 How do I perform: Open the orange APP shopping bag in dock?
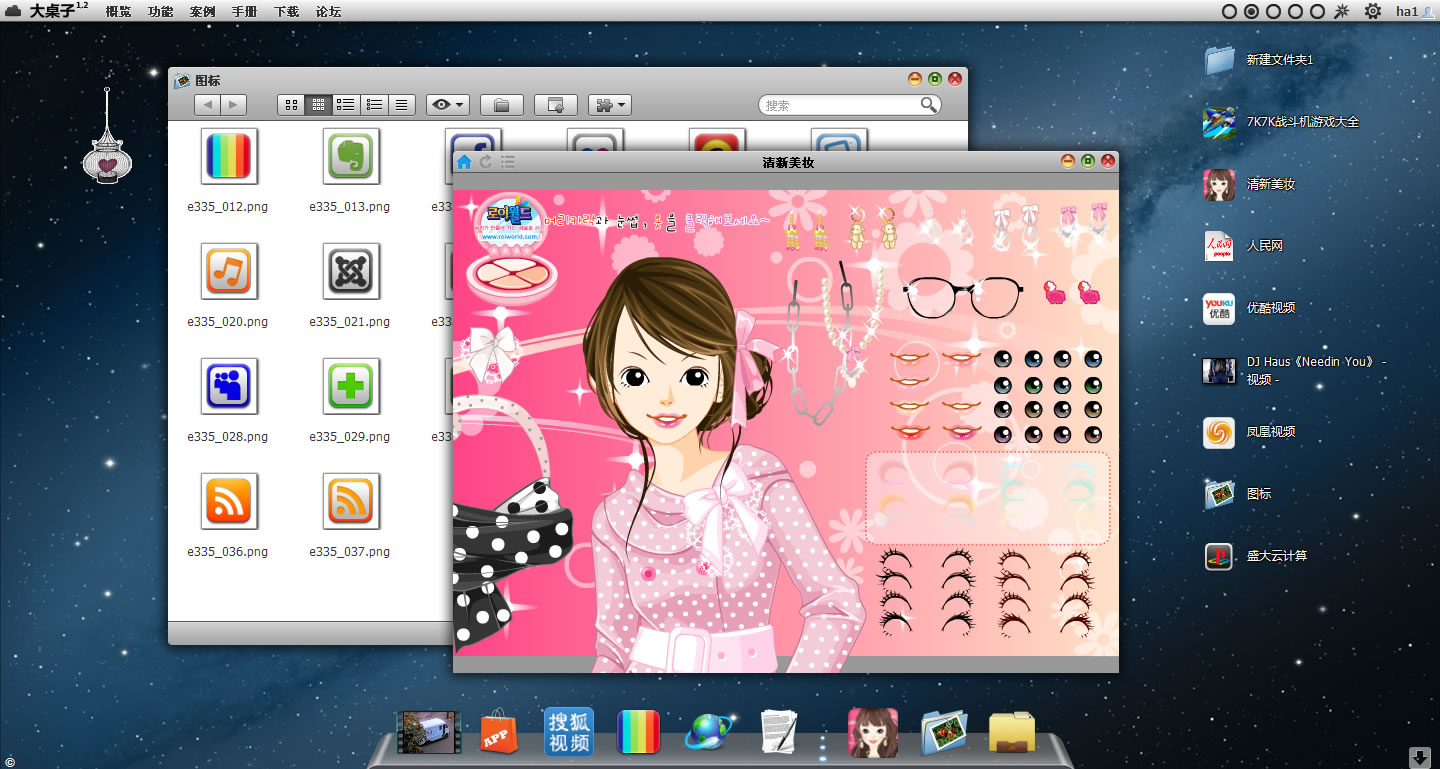tap(498, 732)
